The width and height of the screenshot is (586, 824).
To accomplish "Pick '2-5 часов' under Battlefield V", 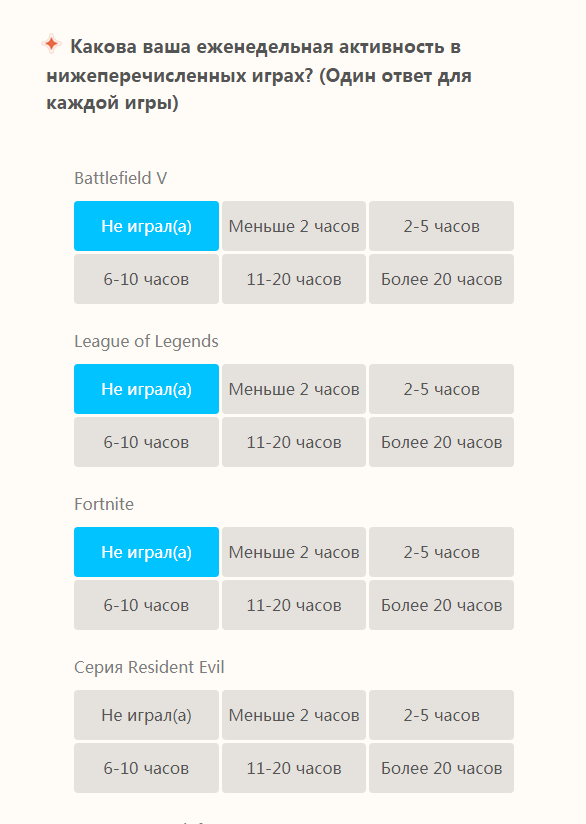I will 441,226.
